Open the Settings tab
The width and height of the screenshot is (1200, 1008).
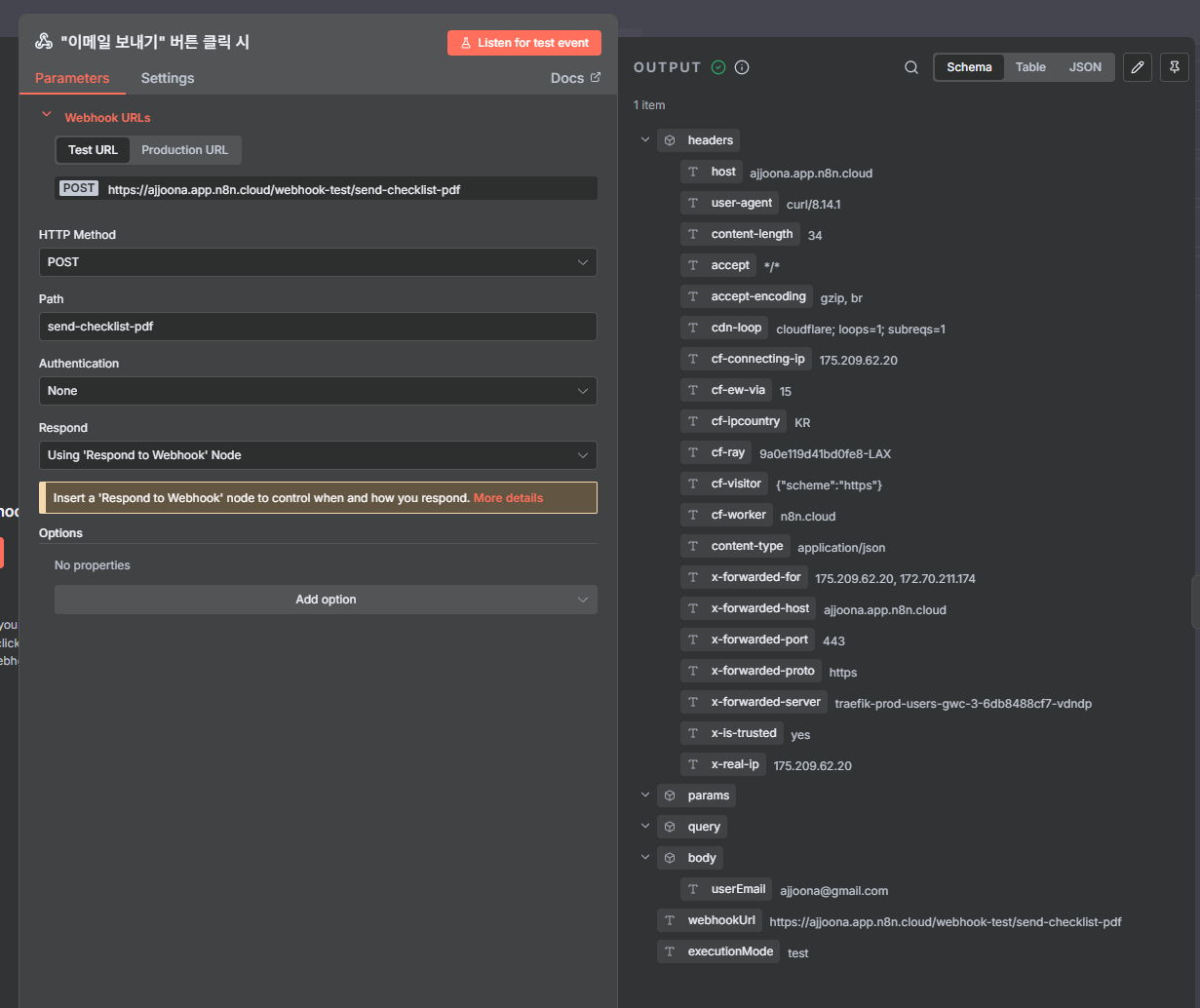click(168, 78)
